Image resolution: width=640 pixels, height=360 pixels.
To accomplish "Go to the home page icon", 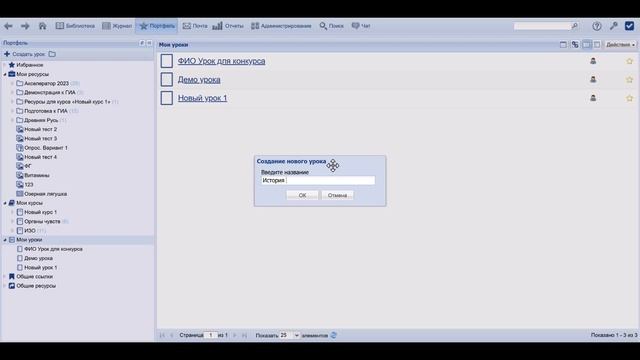I will pos(42,26).
